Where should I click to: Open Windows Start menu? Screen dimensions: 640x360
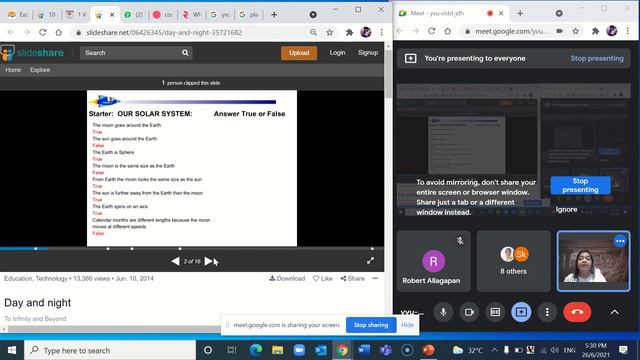click(12, 350)
